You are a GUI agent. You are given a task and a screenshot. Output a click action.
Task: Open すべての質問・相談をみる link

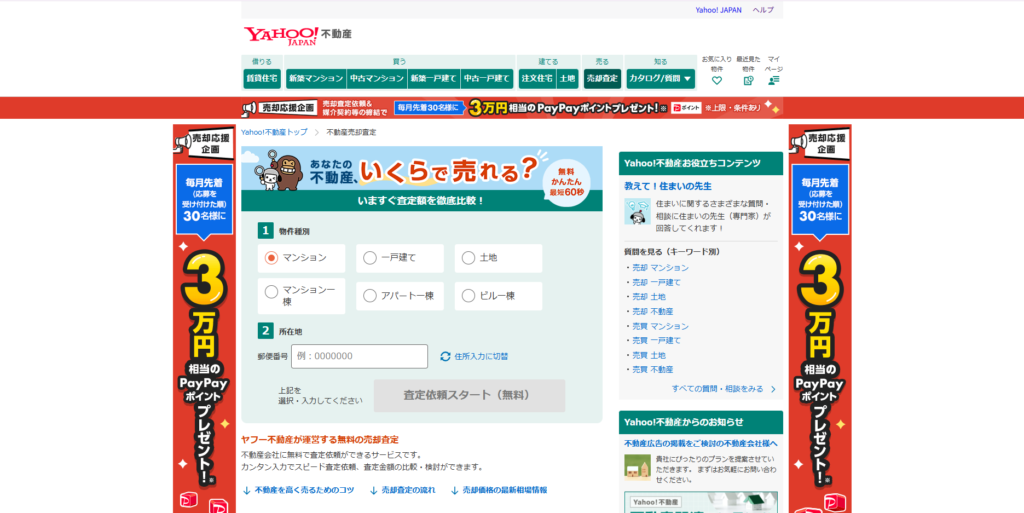[x=723, y=389]
